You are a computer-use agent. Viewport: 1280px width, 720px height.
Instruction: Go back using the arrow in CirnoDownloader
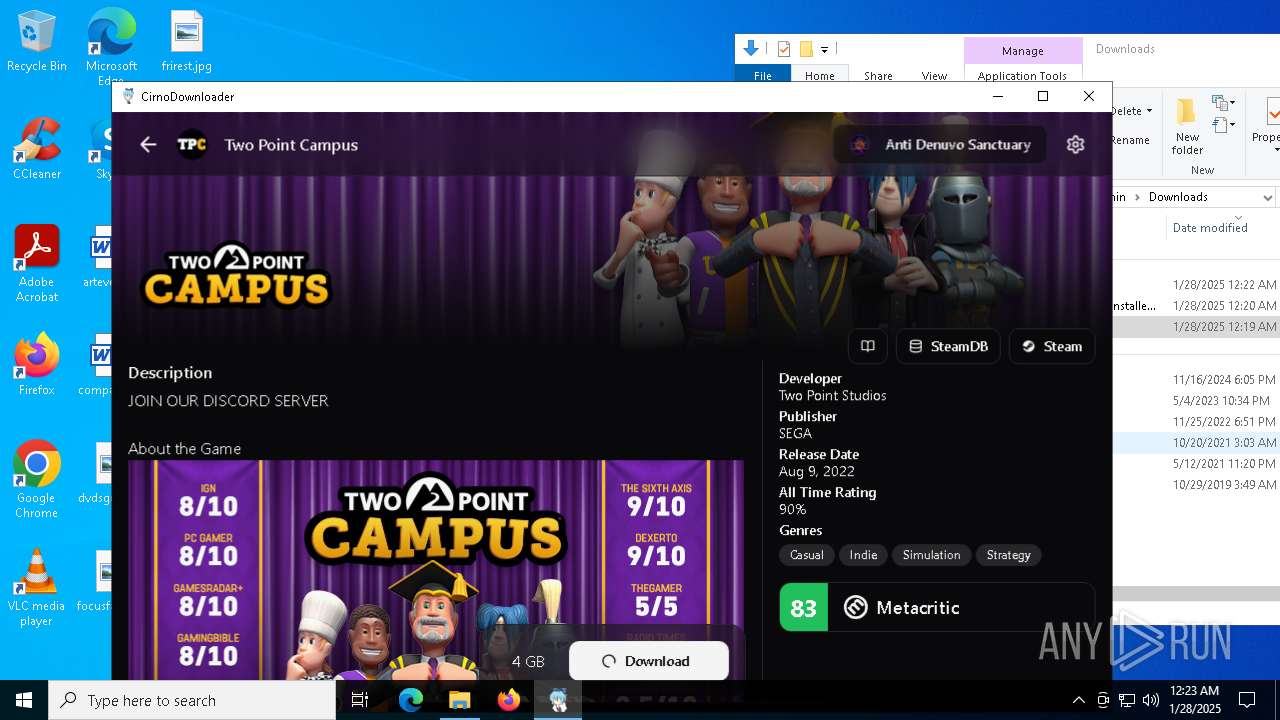[x=148, y=145]
